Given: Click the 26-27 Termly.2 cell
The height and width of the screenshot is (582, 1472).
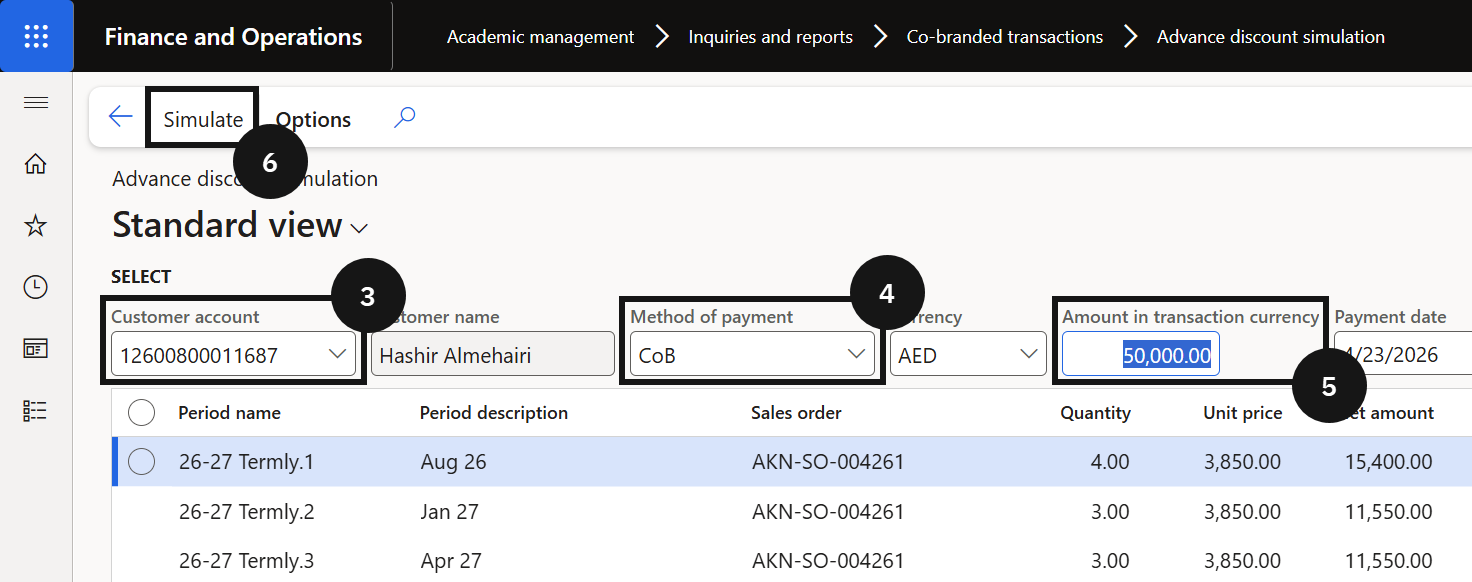Looking at the screenshot, I should 246,512.
